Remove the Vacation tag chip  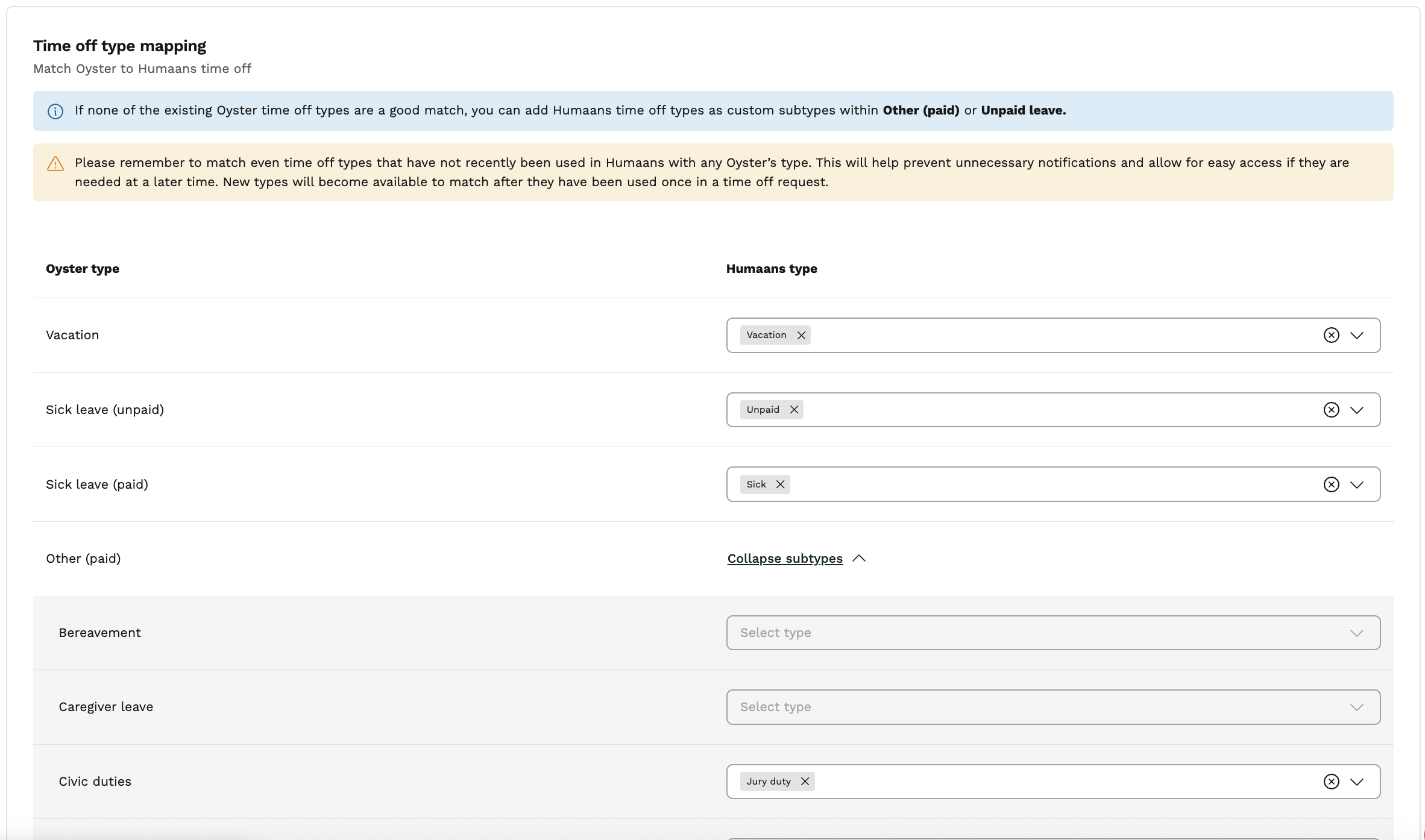pyautogui.click(x=801, y=335)
